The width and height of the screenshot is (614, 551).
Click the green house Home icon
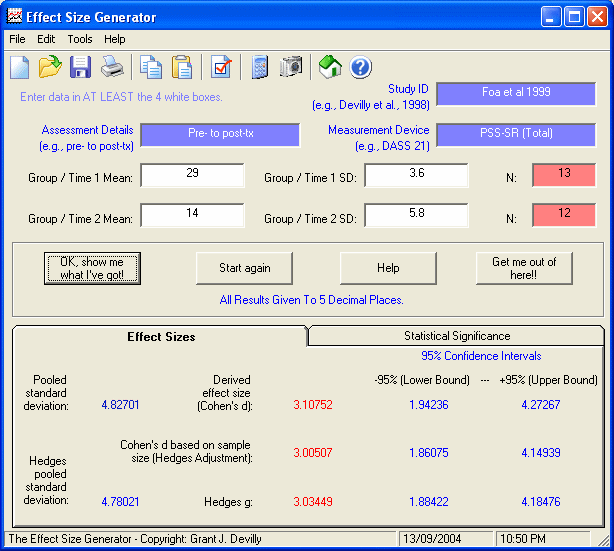(330, 67)
